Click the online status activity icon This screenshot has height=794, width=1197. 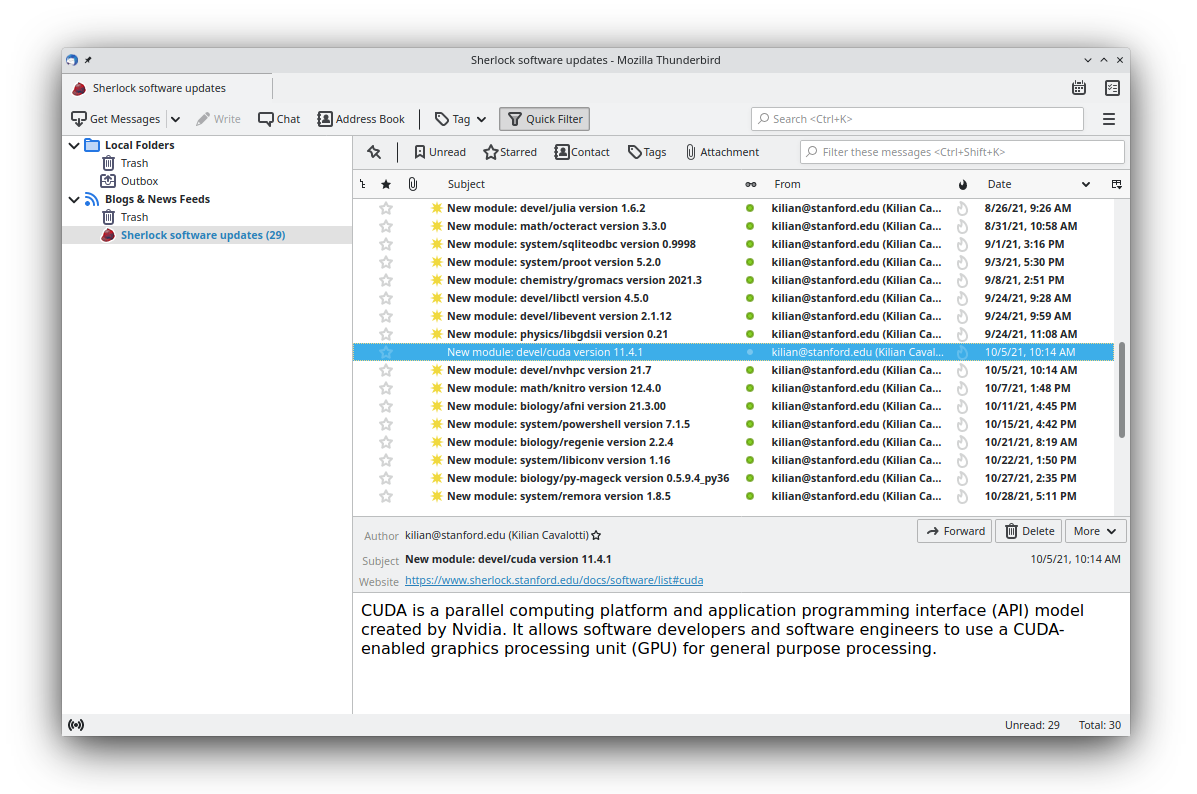pyautogui.click(x=76, y=725)
